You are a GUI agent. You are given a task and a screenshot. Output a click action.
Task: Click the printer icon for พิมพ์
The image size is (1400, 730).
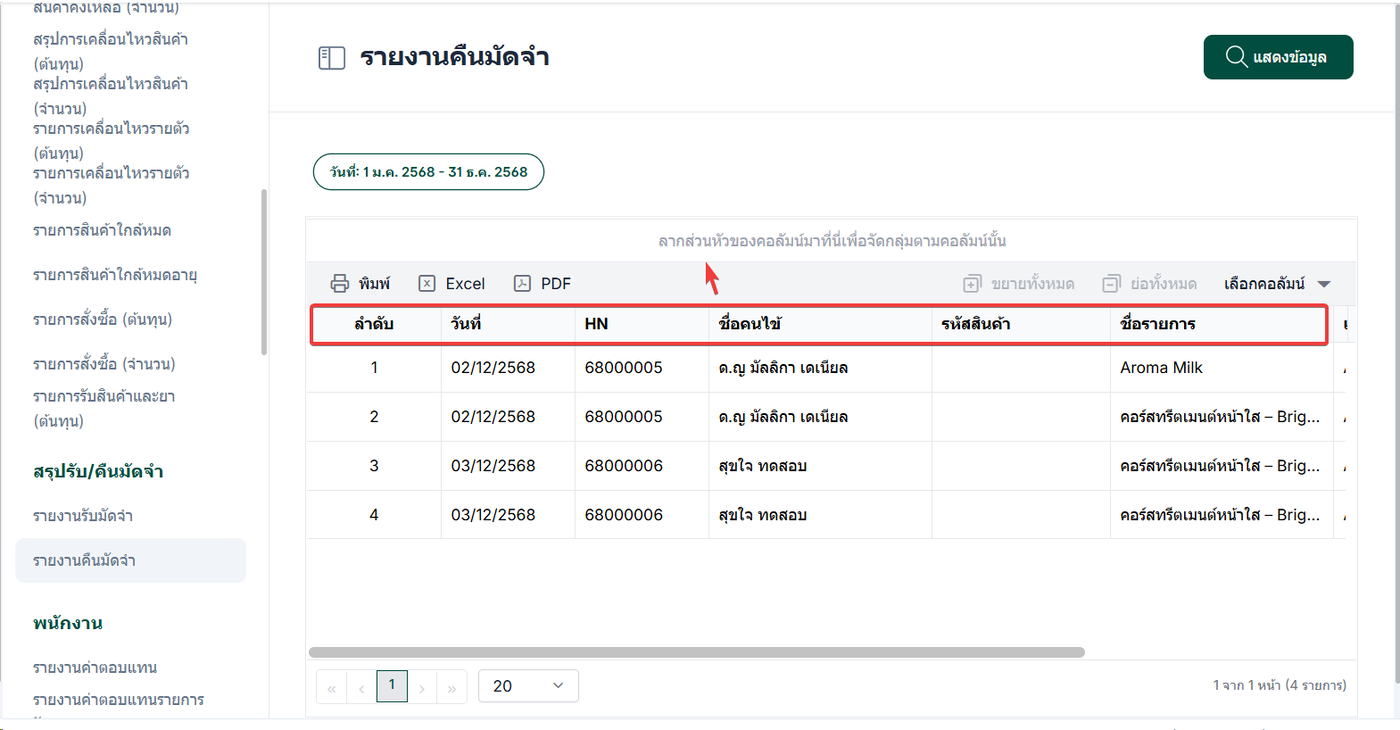340,284
